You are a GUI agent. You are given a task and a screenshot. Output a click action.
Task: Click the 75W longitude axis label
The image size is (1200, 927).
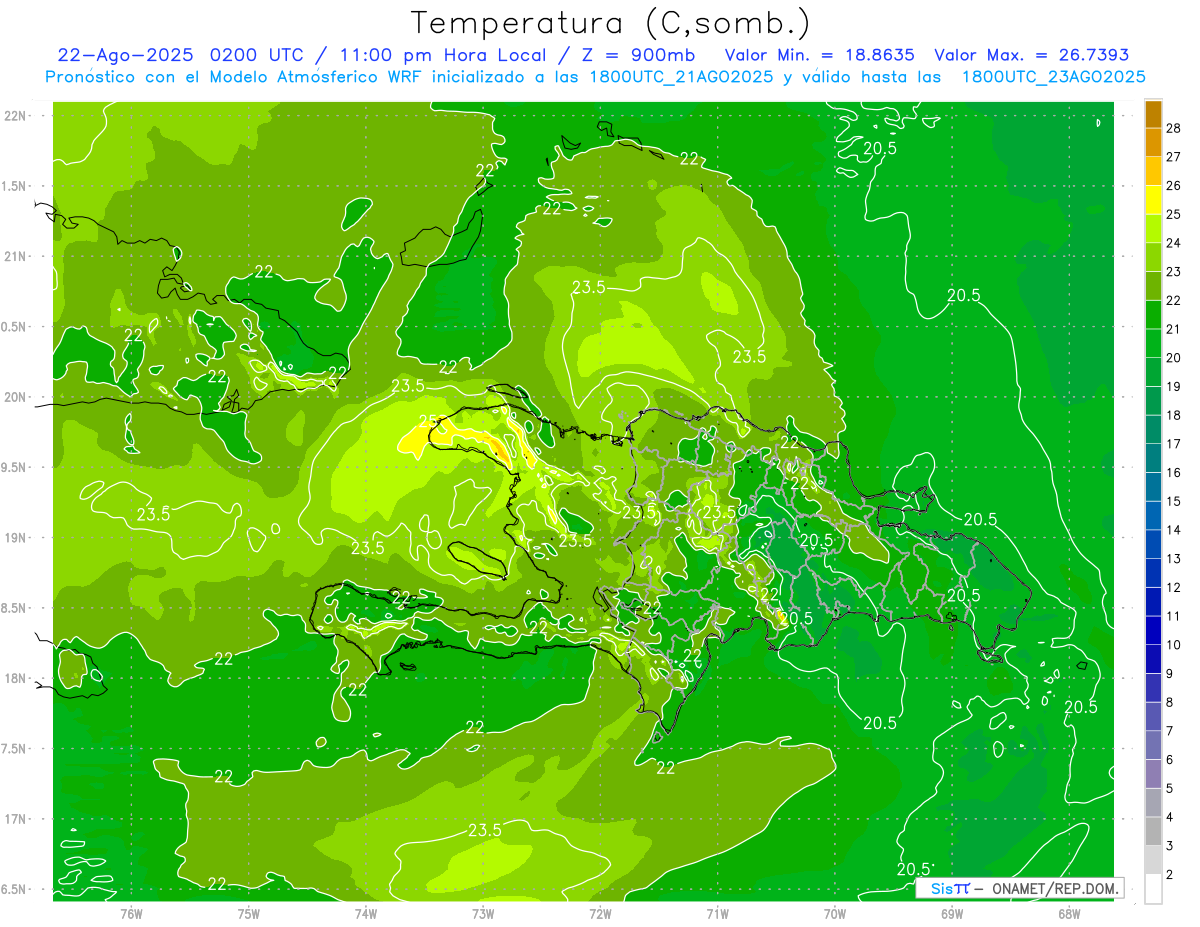coord(249,913)
